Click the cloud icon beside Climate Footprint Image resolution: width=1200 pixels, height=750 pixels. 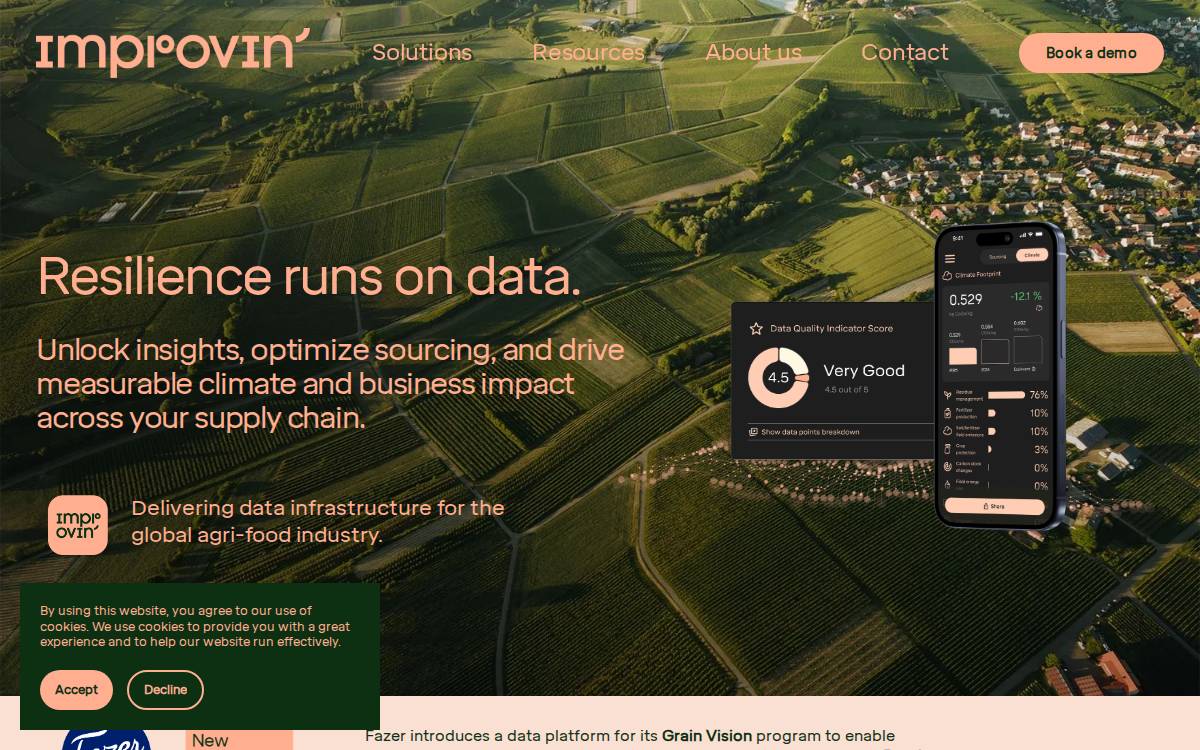948,275
